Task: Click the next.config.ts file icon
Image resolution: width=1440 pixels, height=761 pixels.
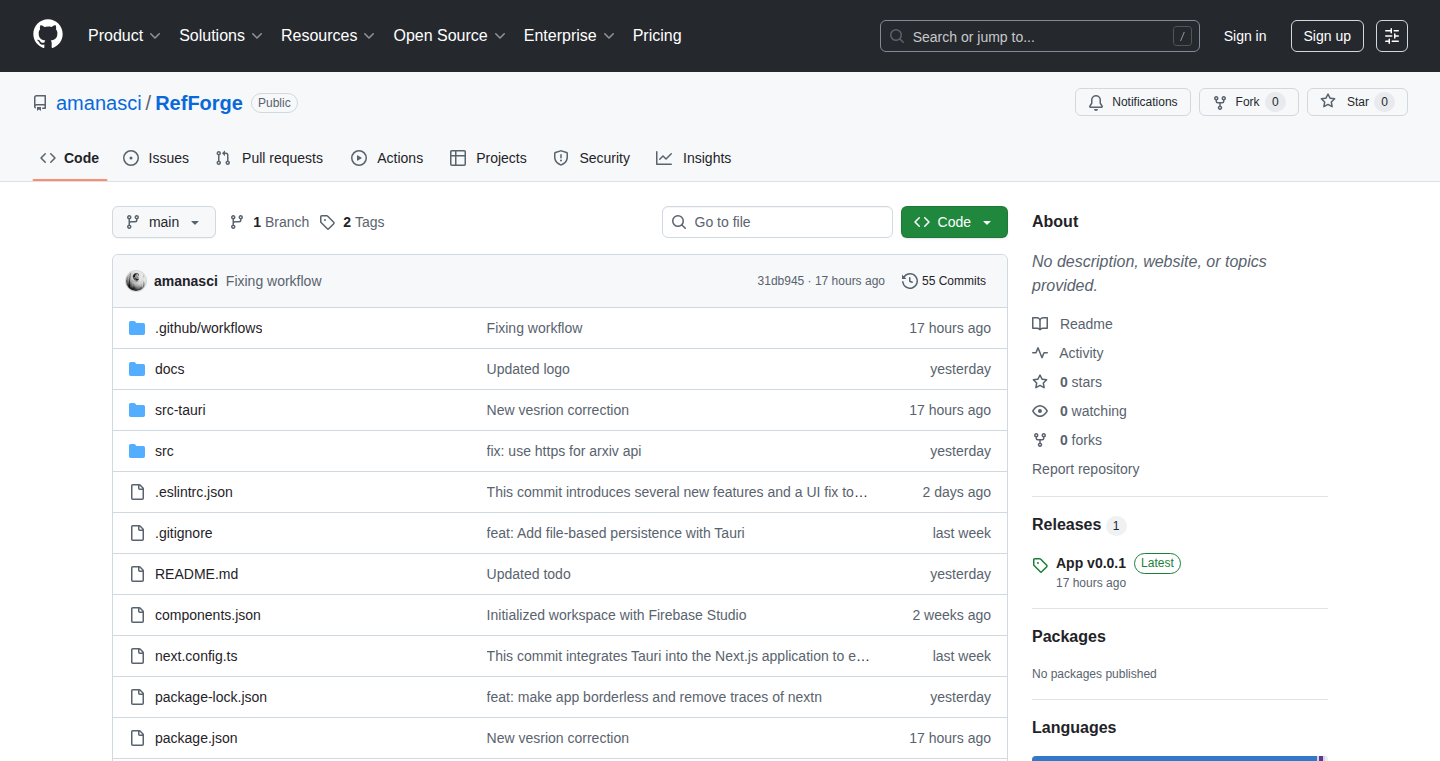Action: point(137,656)
